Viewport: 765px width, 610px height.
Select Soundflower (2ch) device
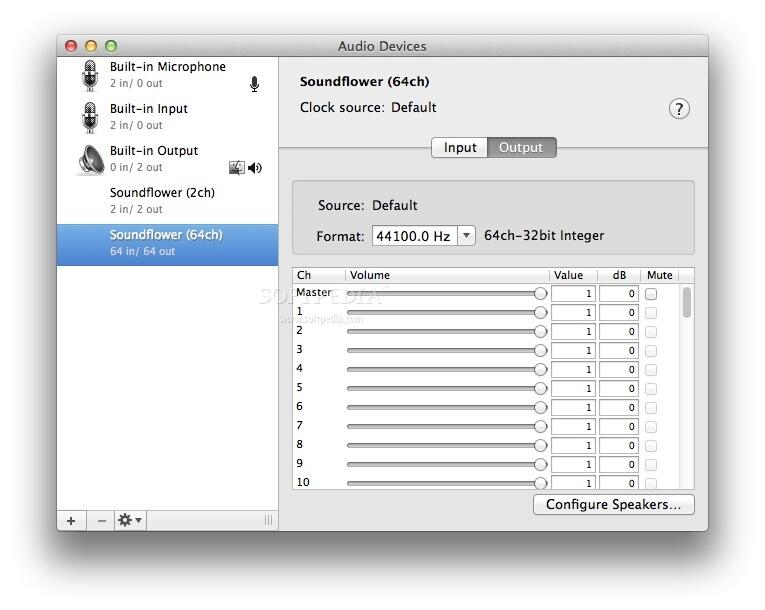coord(167,201)
